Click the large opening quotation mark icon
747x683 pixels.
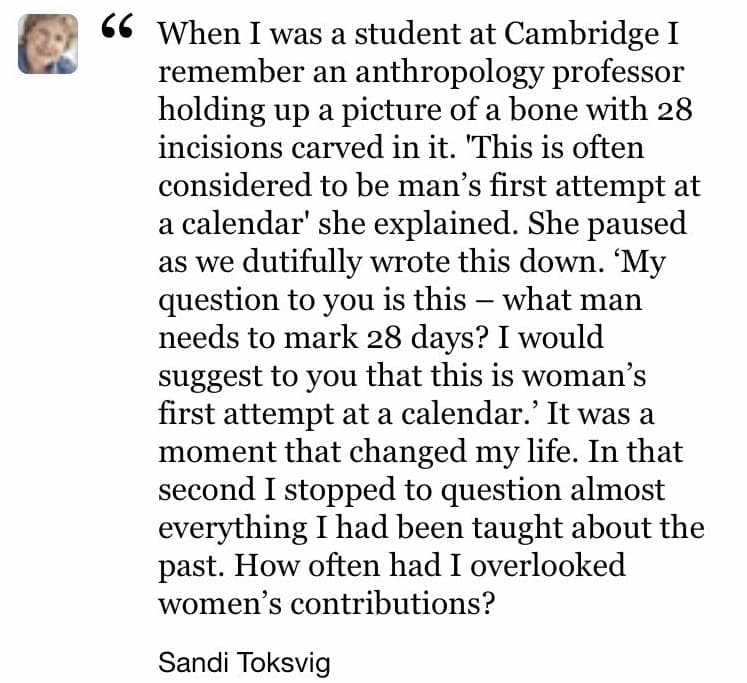(x=117, y=26)
